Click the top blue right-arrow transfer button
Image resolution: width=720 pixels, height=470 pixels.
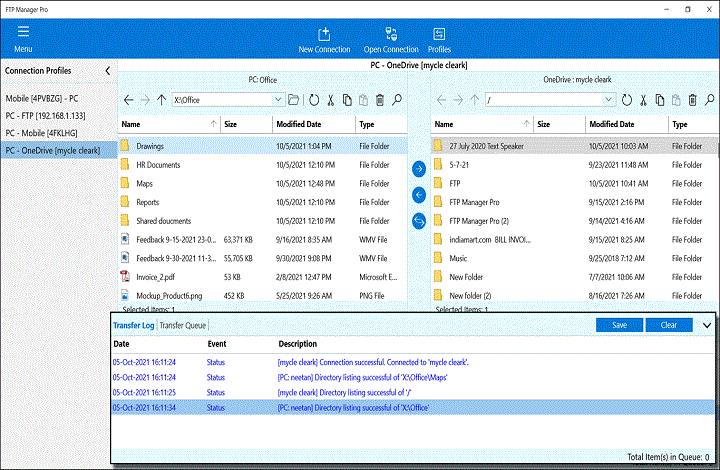419,169
